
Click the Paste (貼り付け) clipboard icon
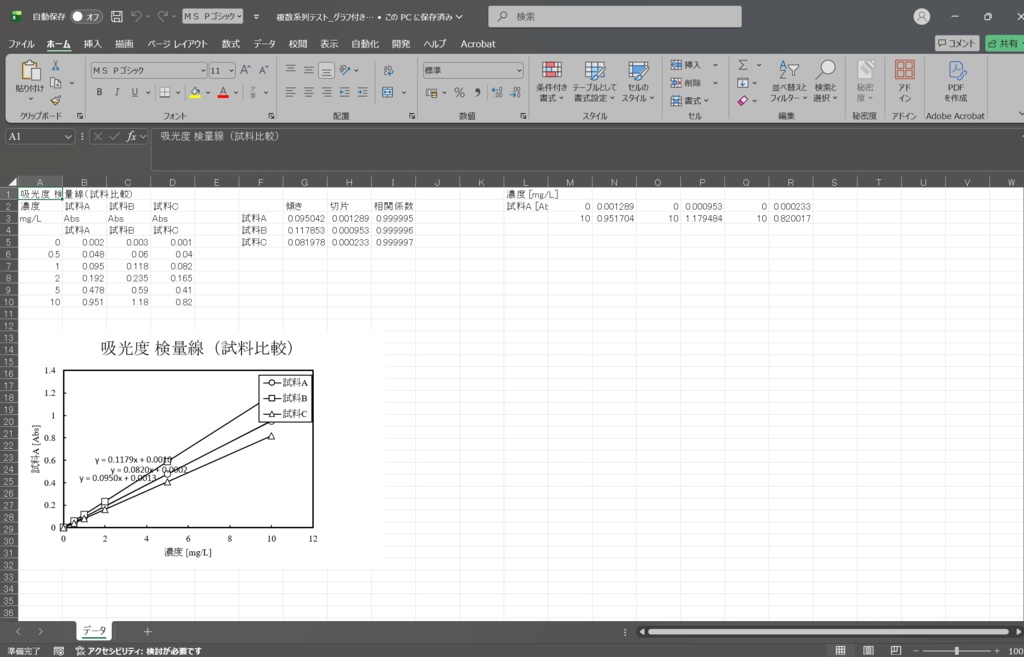coord(30,71)
